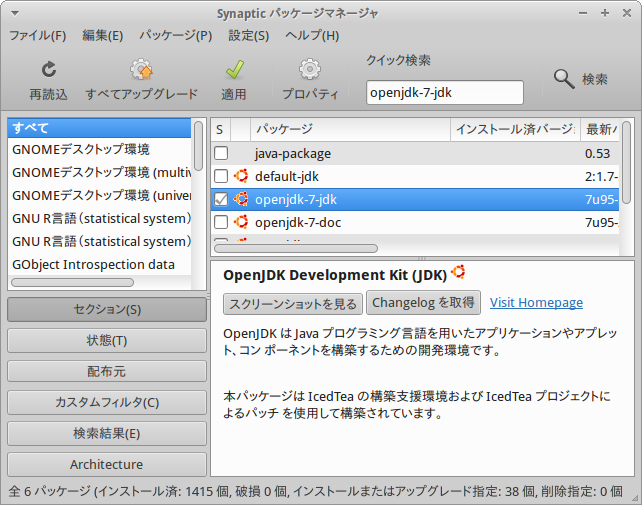Click the package list horizontal scrollbar

click(296, 248)
